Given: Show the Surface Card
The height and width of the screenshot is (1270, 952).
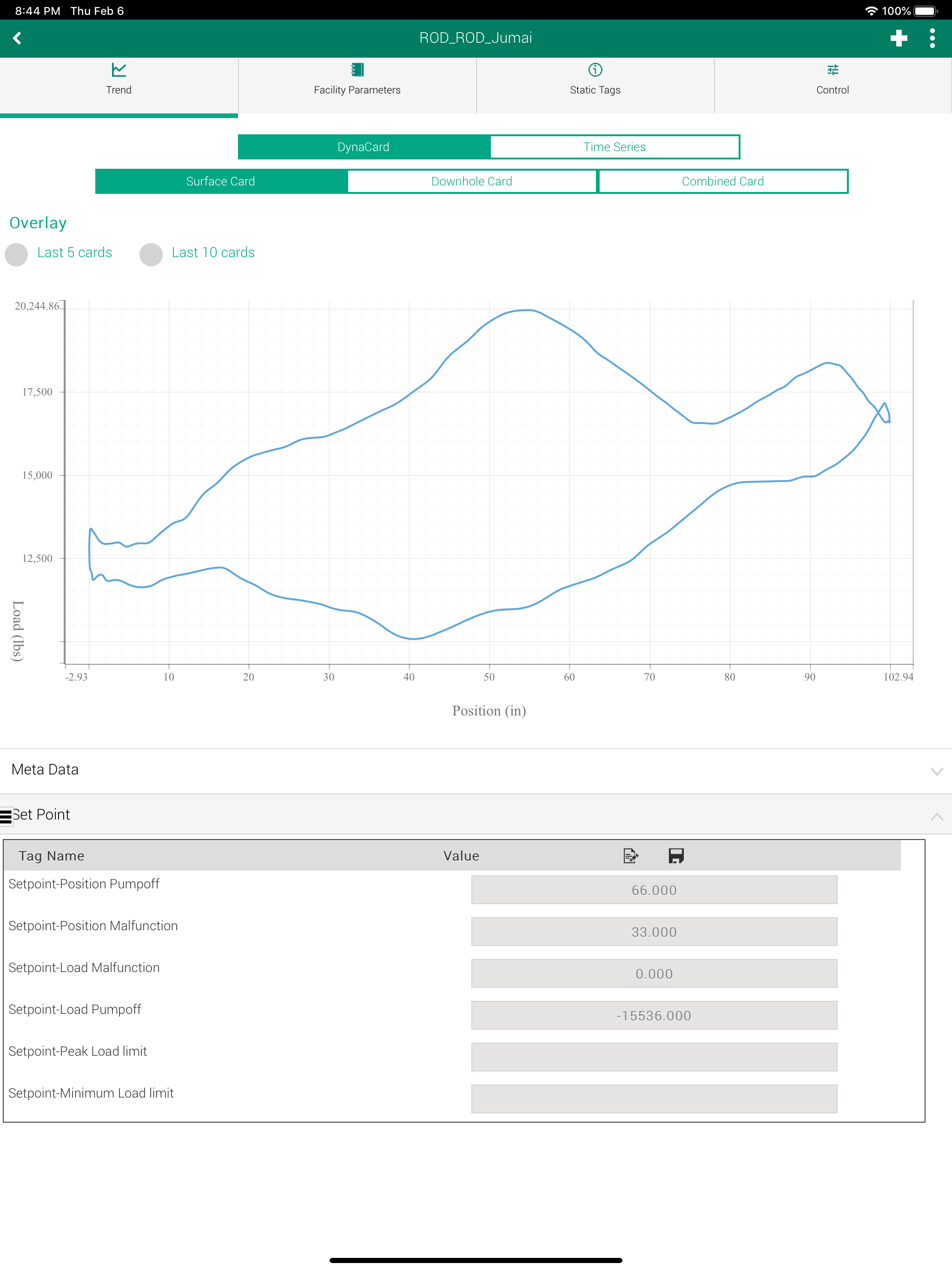Looking at the screenshot, I should (221, 181).
